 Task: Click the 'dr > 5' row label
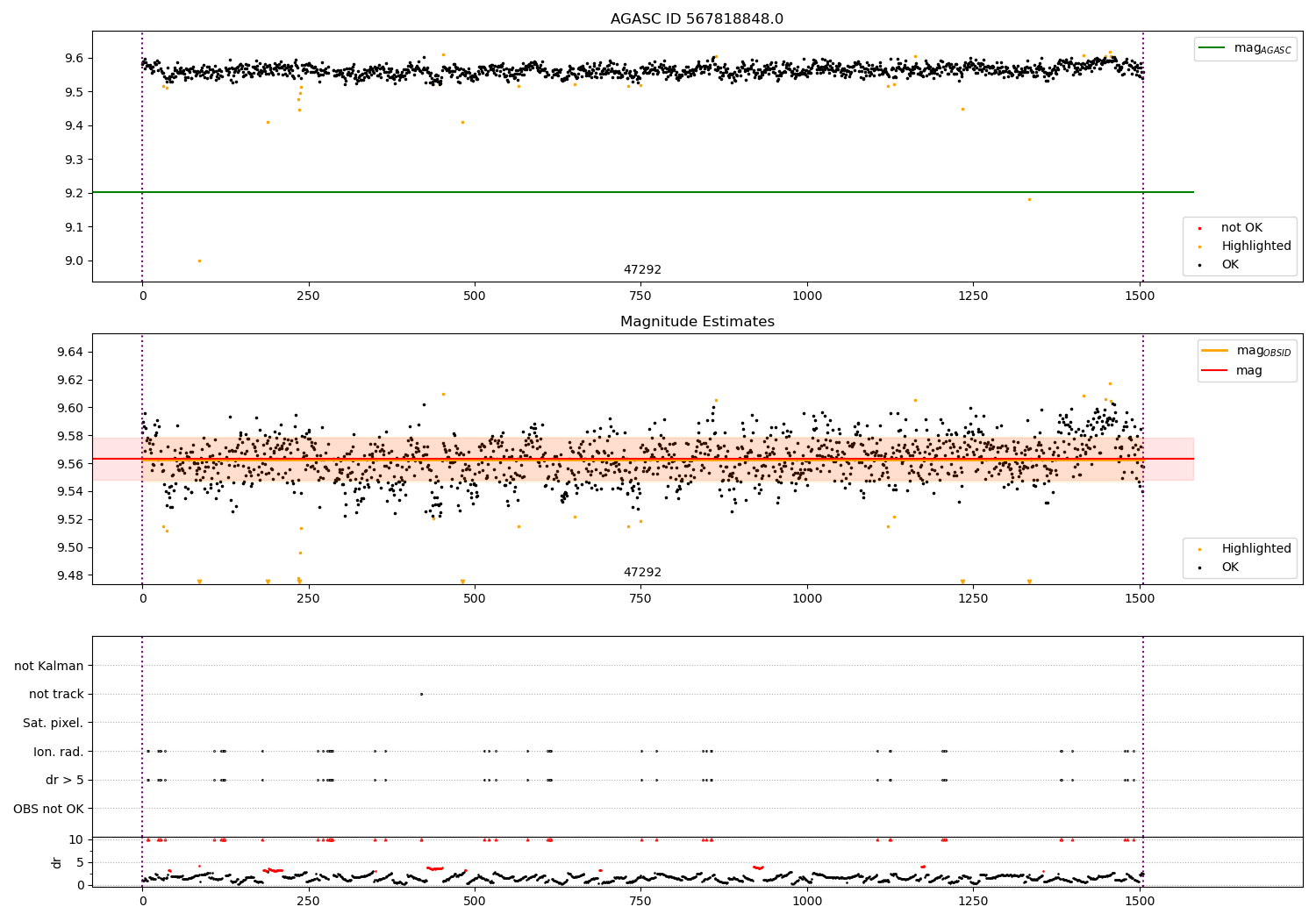[x=65, y=780]
